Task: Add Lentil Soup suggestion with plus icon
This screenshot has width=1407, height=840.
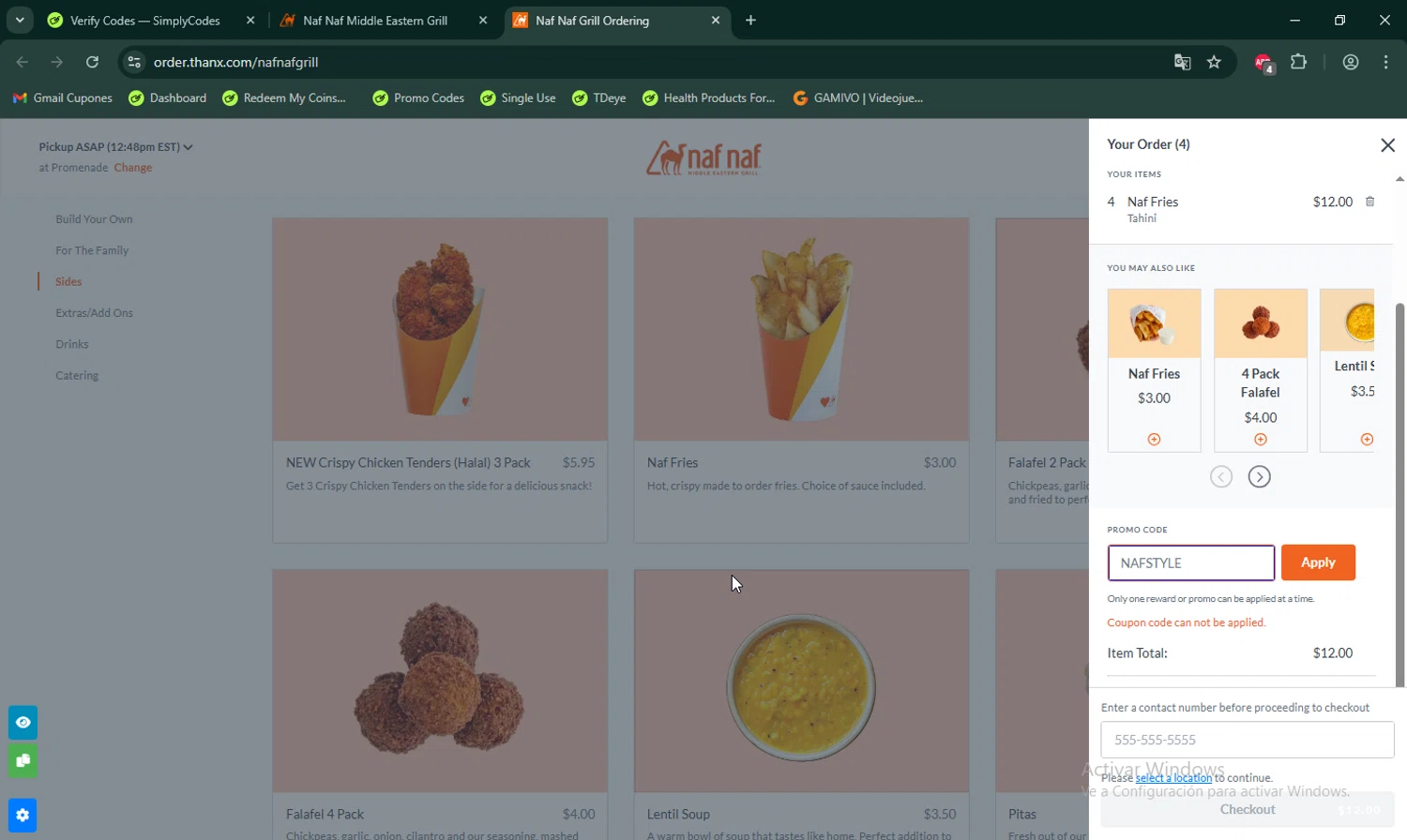Action: pos(1367,440)
